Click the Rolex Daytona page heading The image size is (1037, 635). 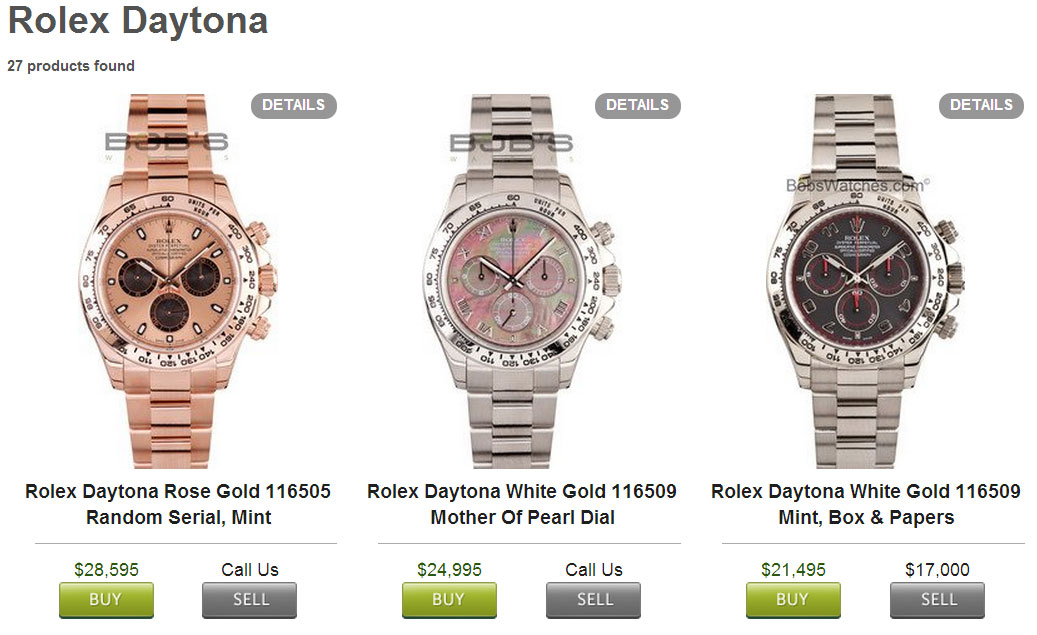(138, 21)
